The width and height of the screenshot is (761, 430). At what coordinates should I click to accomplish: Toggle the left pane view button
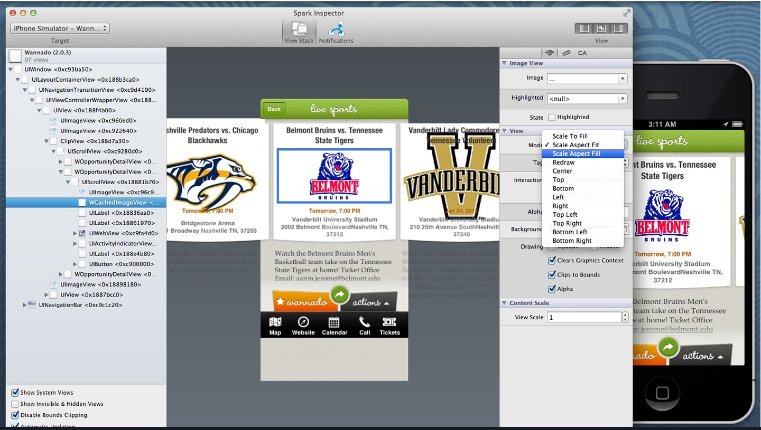point(584,28)
